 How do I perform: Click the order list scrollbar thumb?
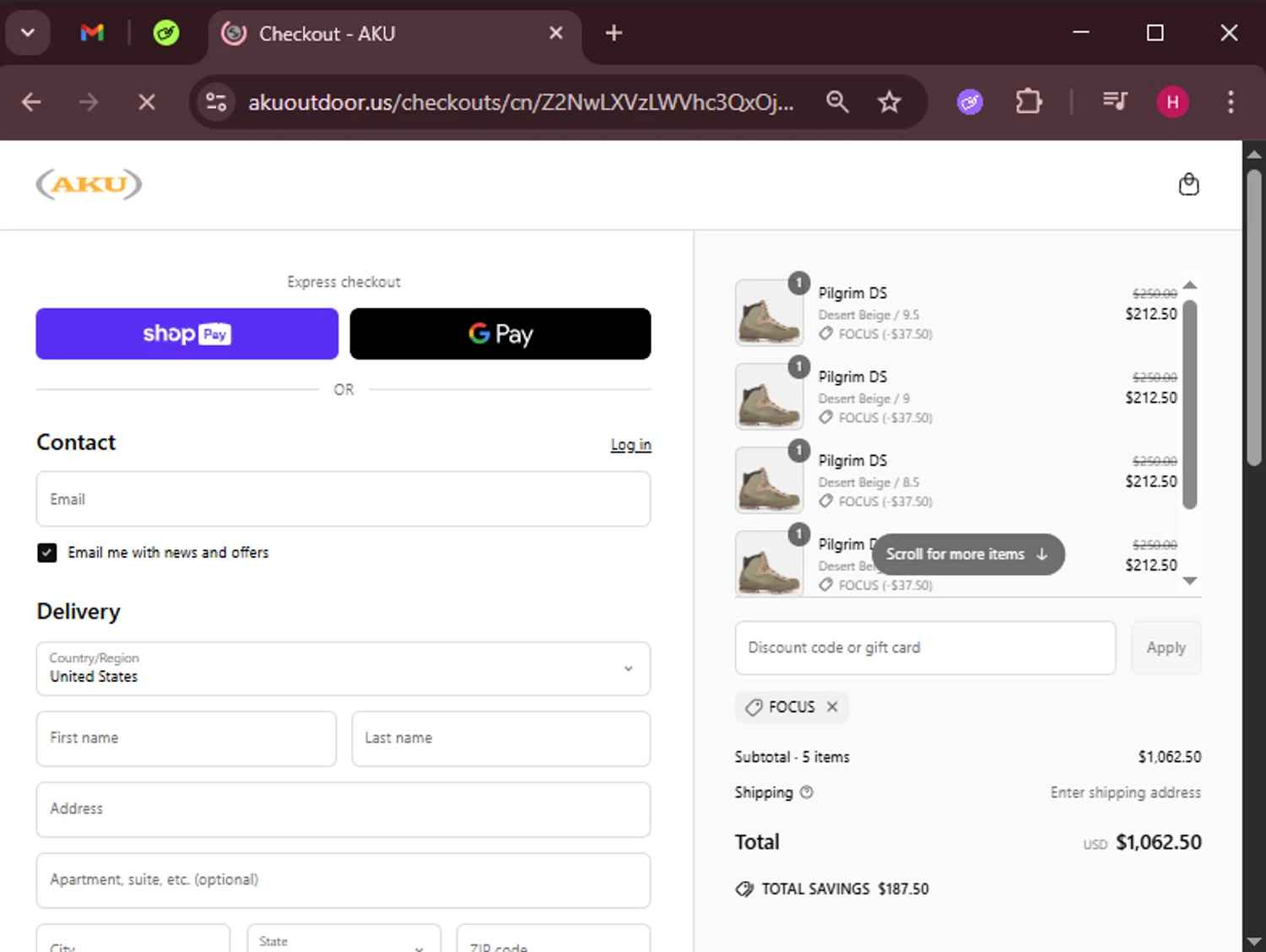pyautogui.click(x=1190, y=404)
